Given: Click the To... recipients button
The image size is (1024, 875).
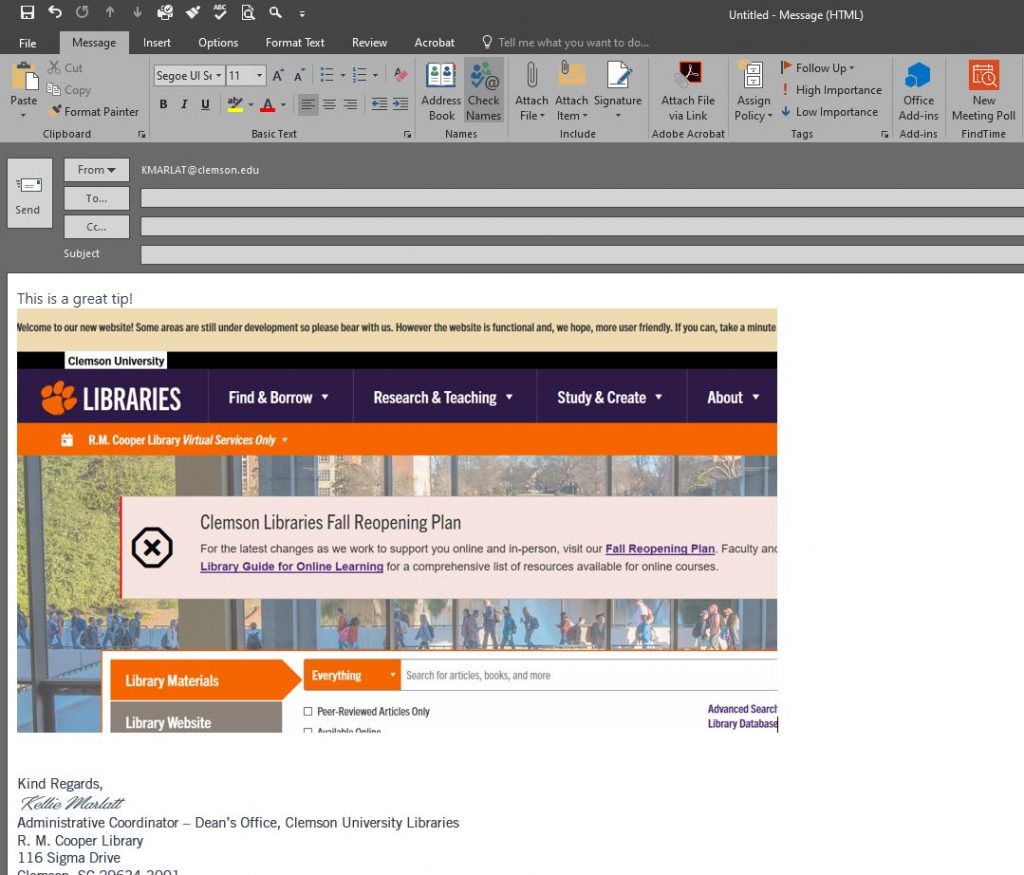Looking at the screenshot, I should click(97, 199).
